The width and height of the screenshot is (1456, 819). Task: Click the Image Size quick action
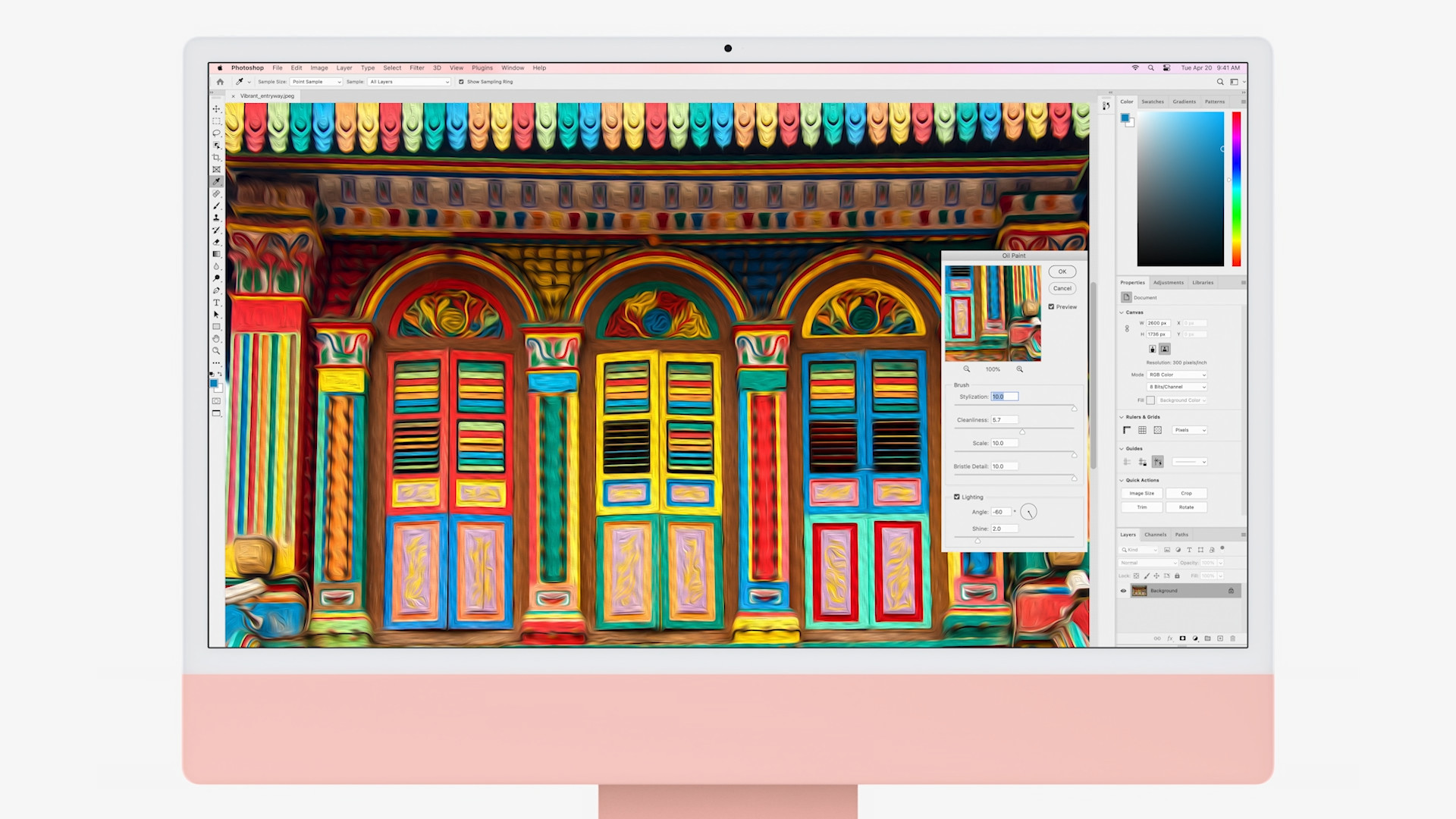pos(1141,494)
